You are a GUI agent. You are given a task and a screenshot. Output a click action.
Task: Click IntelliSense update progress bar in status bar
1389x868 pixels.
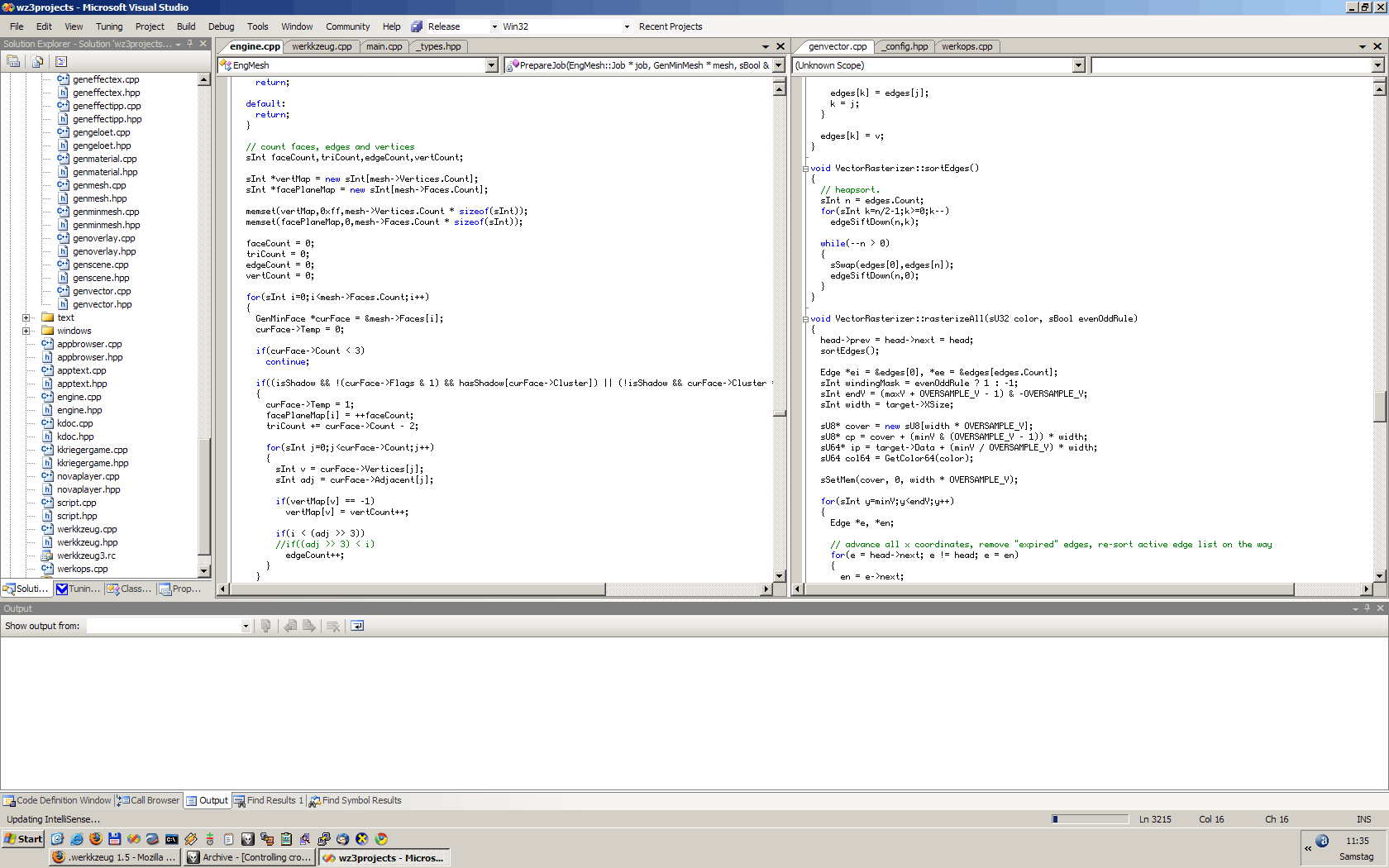click(x=1090, y=819)
